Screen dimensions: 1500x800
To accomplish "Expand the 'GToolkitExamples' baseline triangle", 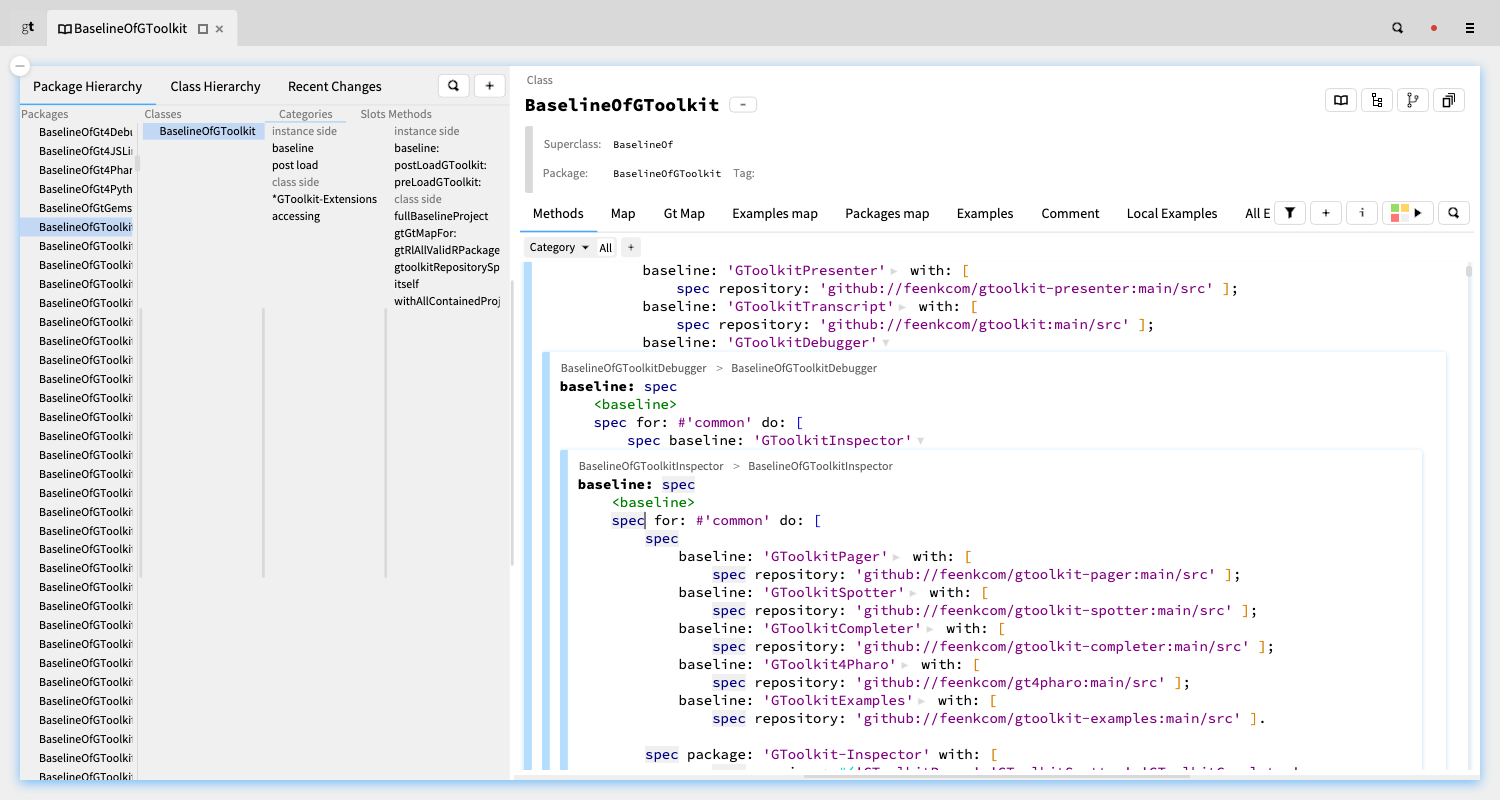I will pos(921,701).
